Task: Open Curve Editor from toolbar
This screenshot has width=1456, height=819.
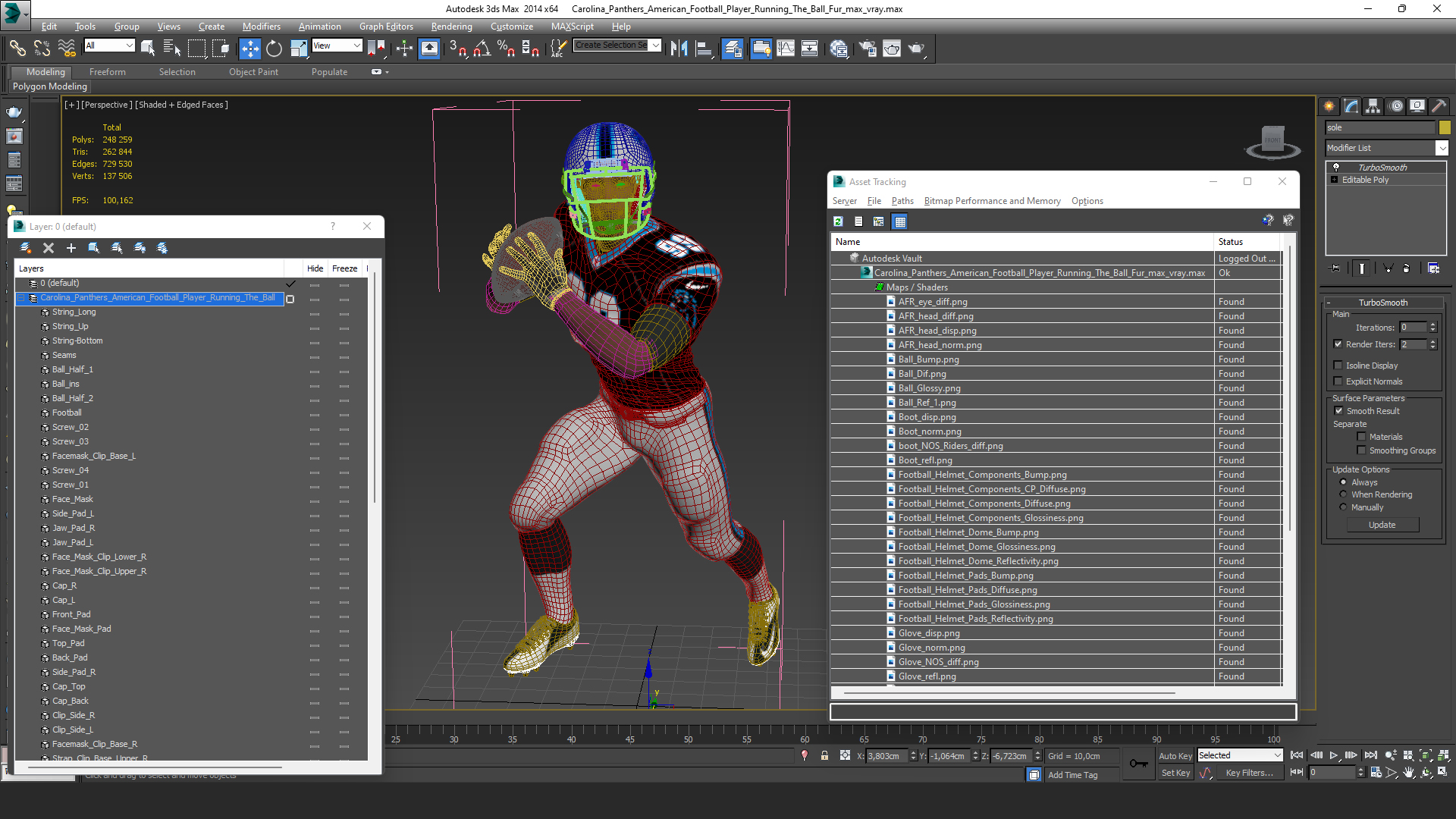Action: tap(786, 49)
